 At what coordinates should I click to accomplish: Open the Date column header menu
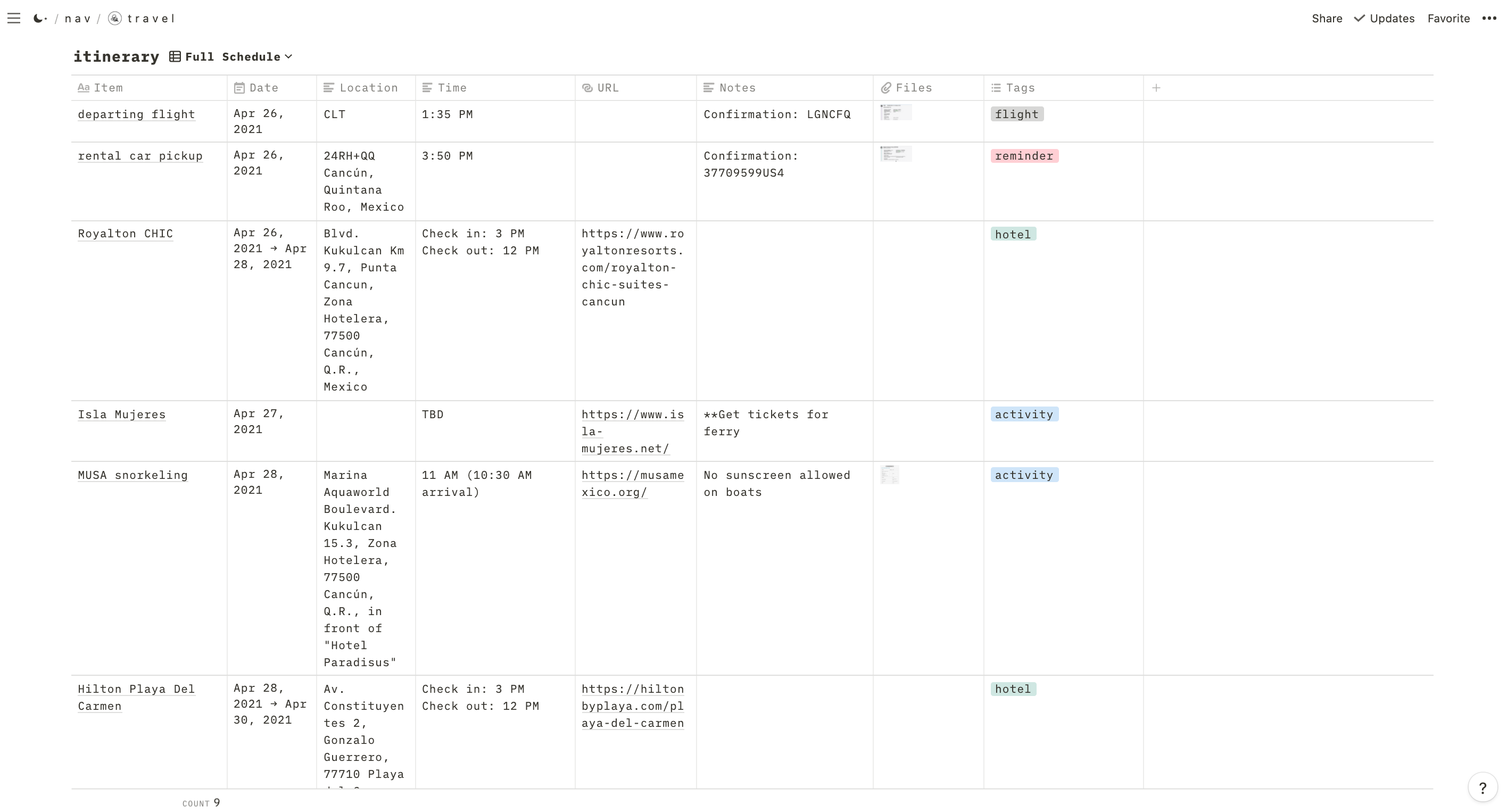[x=263, y=88]
